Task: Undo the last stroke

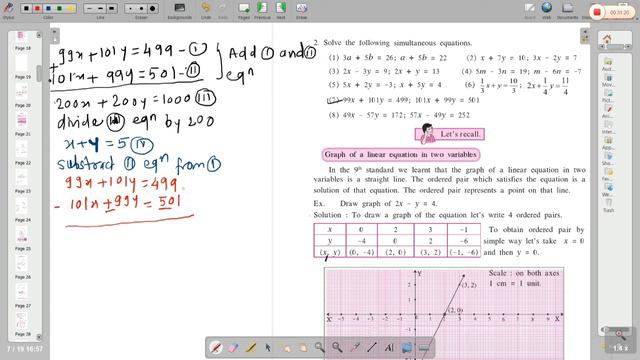Action: pos(206,11)
